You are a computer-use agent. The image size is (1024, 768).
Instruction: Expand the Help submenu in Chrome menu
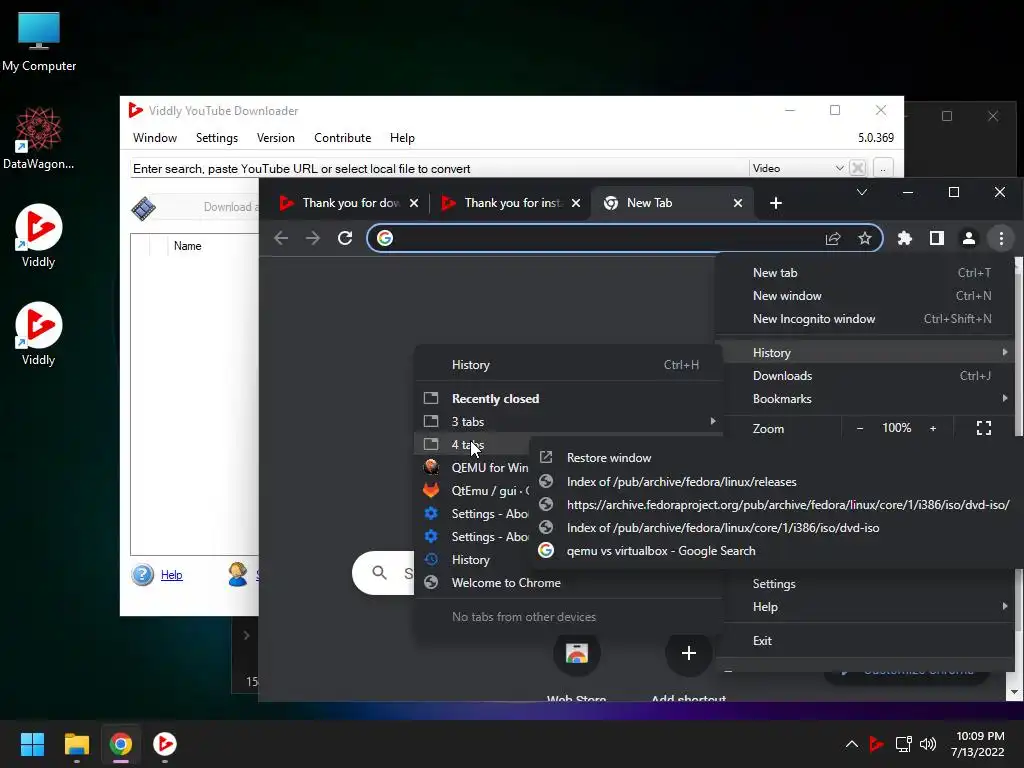pyautogui.click(x=865, y=607)
